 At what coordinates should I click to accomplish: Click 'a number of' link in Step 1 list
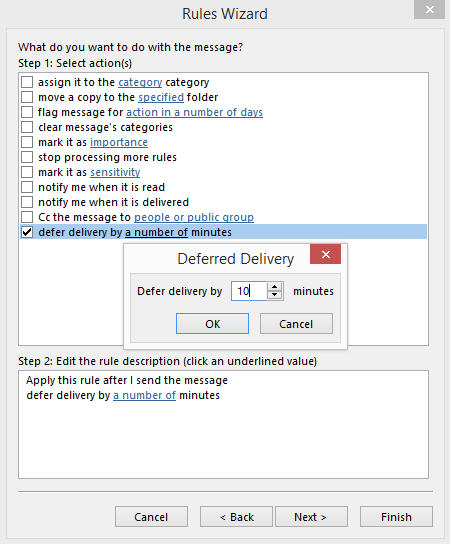(156, 232)
